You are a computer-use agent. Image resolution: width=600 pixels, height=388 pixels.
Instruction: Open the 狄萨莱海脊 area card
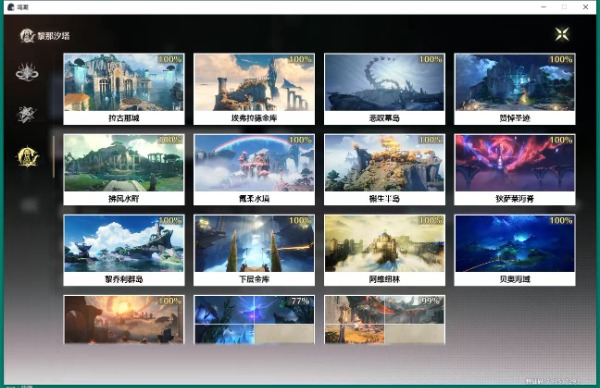[515, 170]
